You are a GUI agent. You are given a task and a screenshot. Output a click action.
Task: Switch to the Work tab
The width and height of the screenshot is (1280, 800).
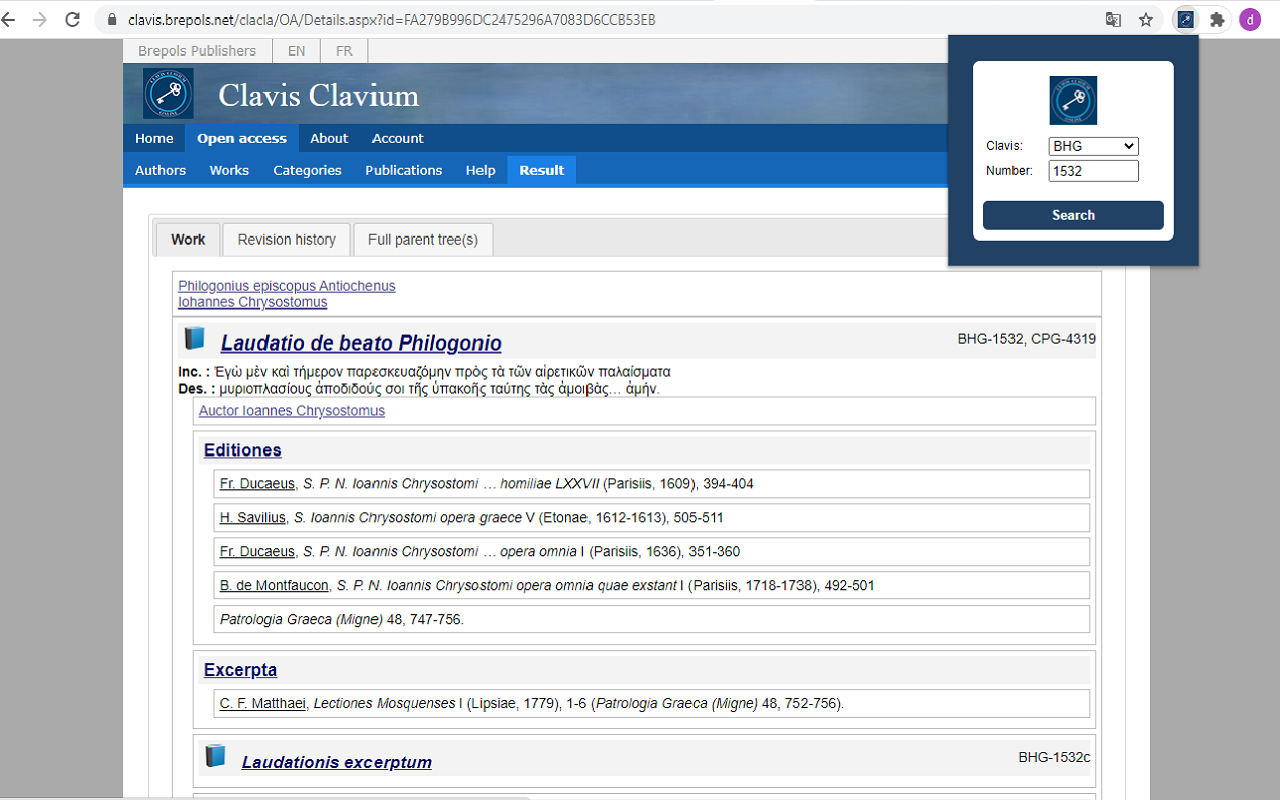[x=188, y=239]
